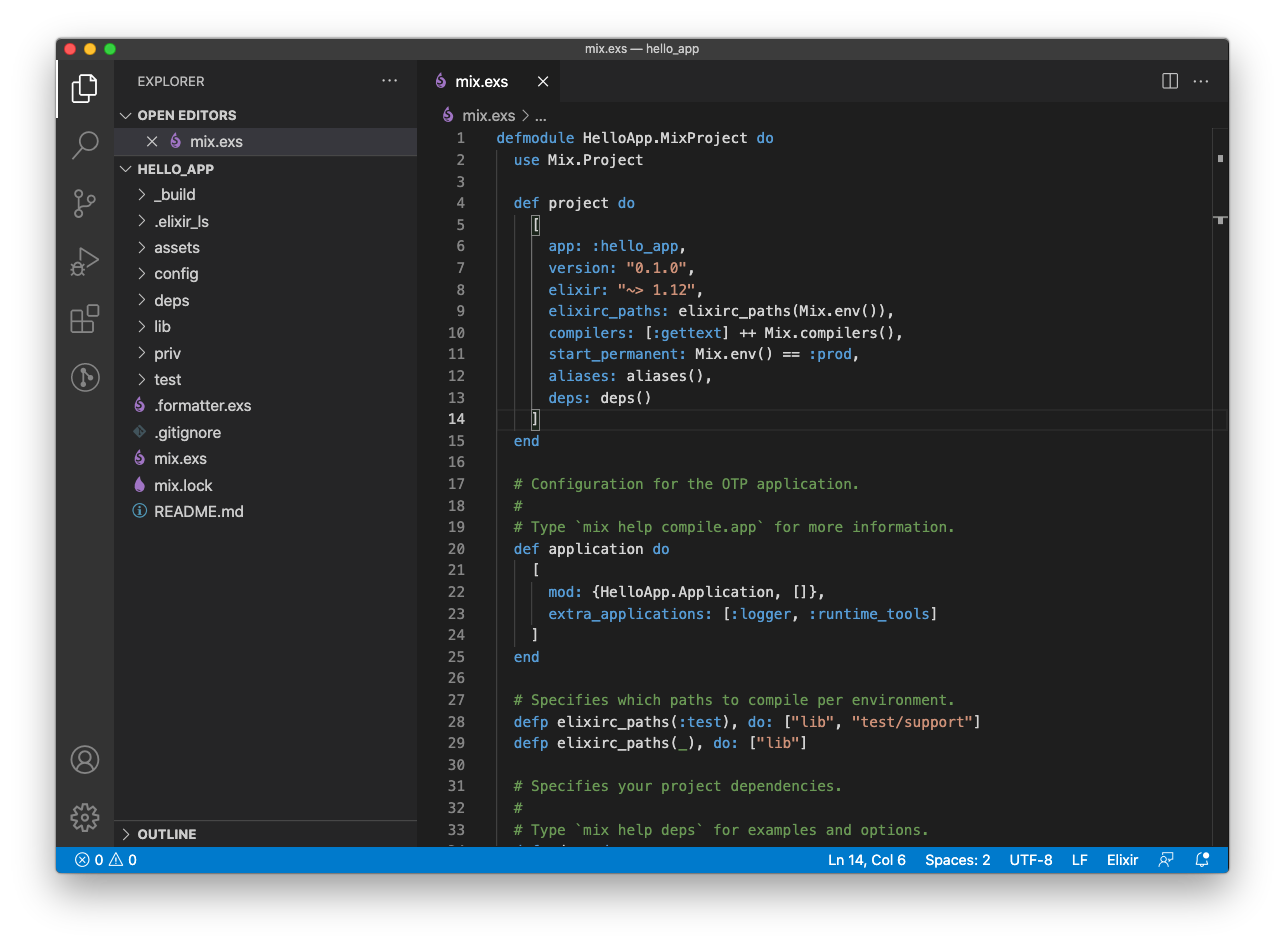Image resolution: width=1285 pixels, height=947 pixels.
Task: Expand the config folder
Action: coord(175,274)
